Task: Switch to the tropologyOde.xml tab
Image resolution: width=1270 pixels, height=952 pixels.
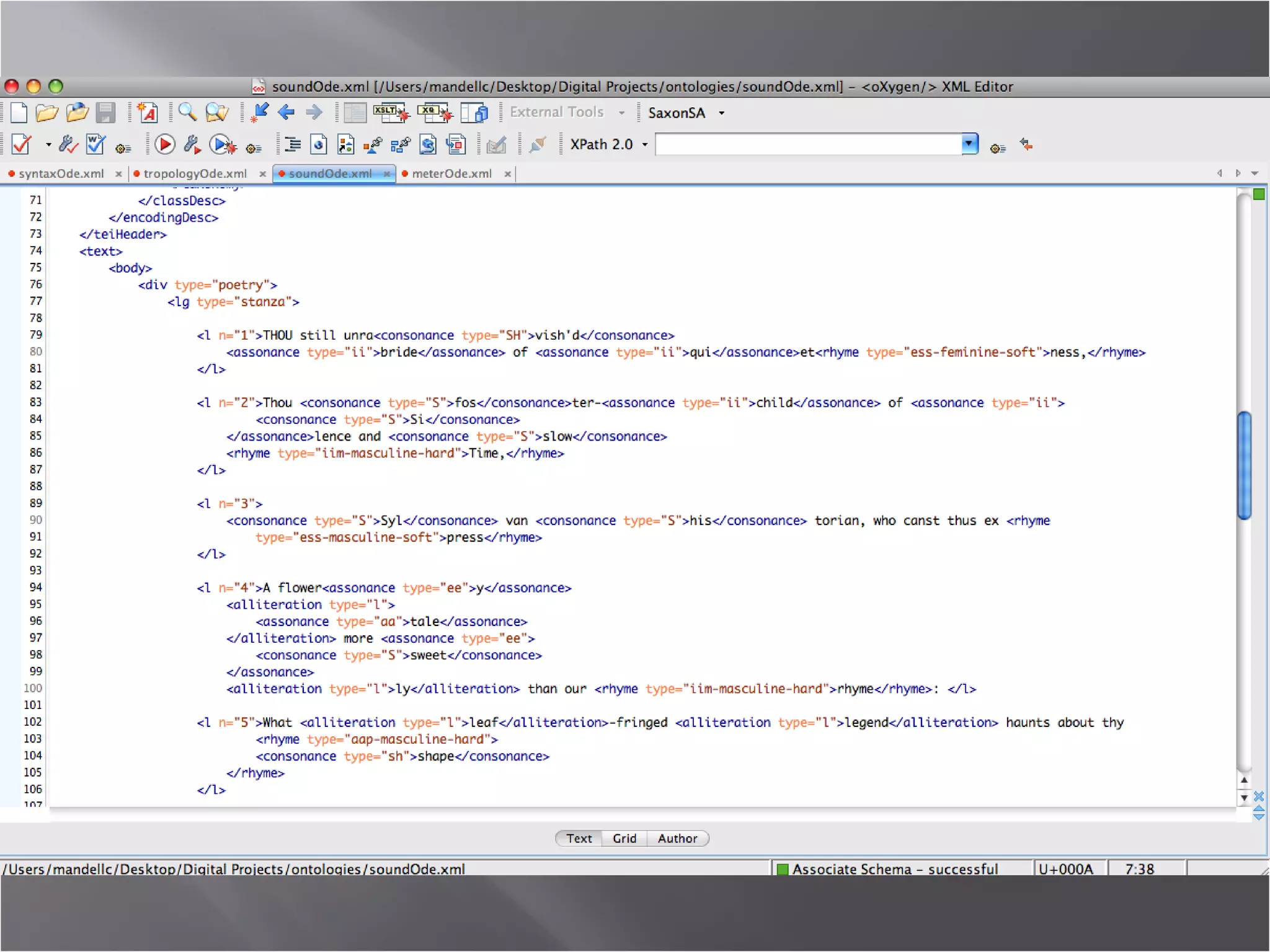Action: pos(195,174)
